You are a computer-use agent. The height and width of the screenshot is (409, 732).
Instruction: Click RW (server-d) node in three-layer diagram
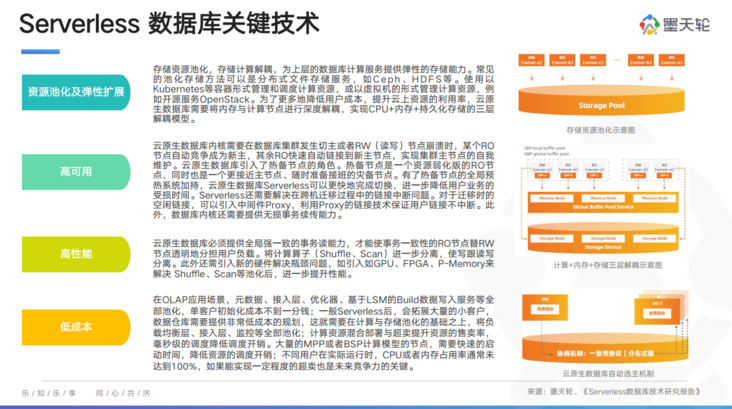click(638, 170)
